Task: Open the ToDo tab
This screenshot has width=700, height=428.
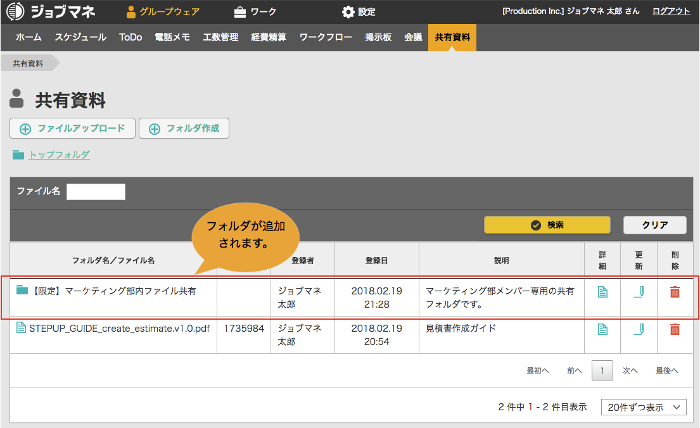Action: (130, 37)
